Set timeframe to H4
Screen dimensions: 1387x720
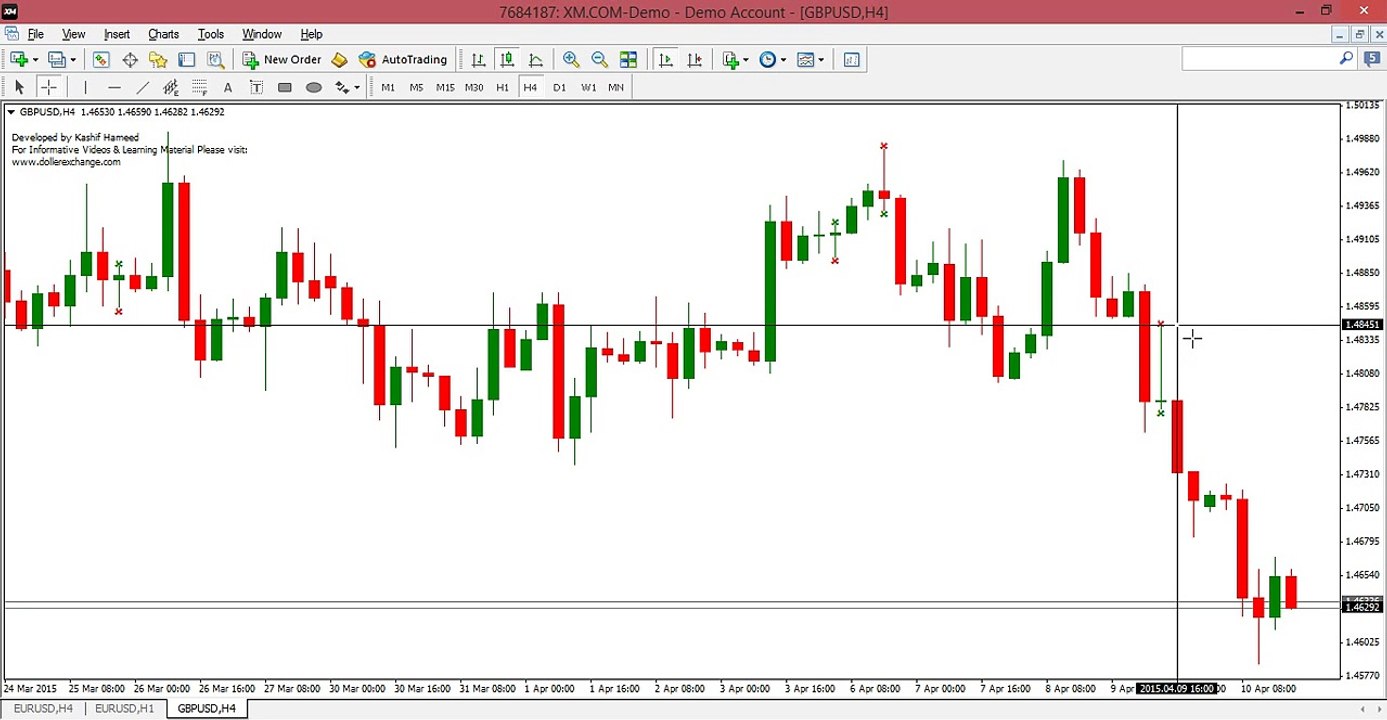[x=530, y=88]
